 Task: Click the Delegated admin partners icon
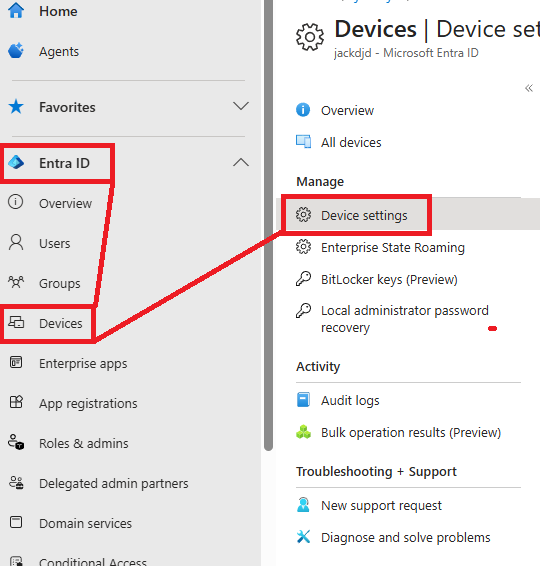click(16, 483)
